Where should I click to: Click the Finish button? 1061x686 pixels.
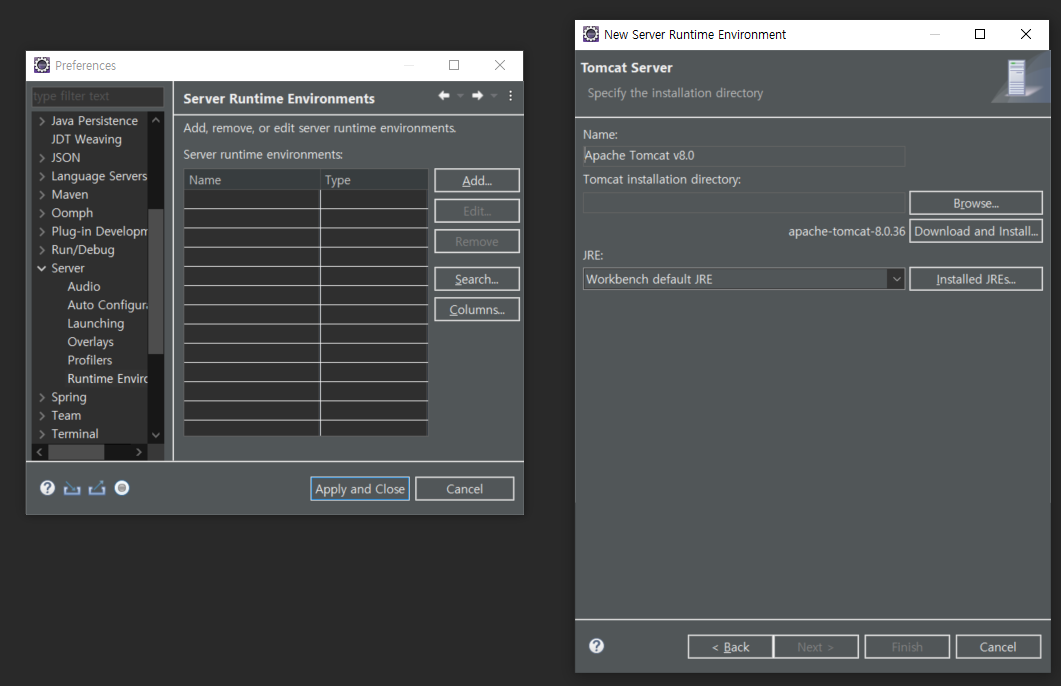coord(907,647)
